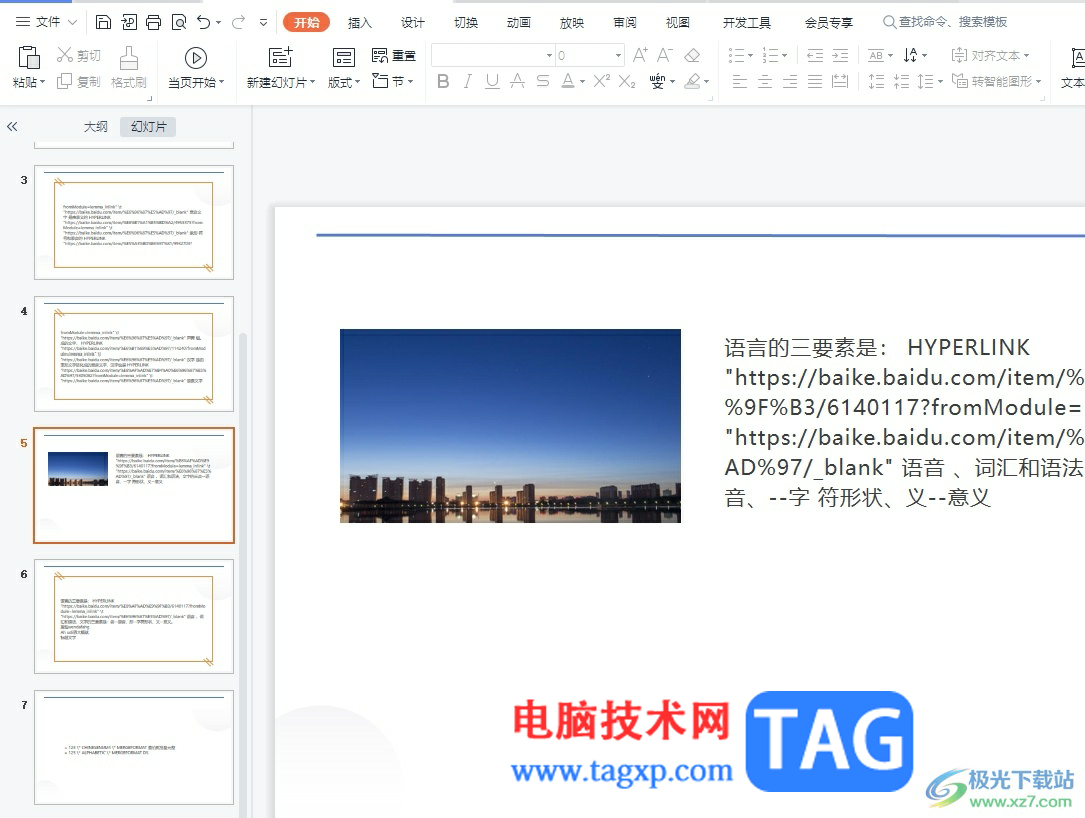
Task: Toggle justify text alignment
Action: (815, 82)
